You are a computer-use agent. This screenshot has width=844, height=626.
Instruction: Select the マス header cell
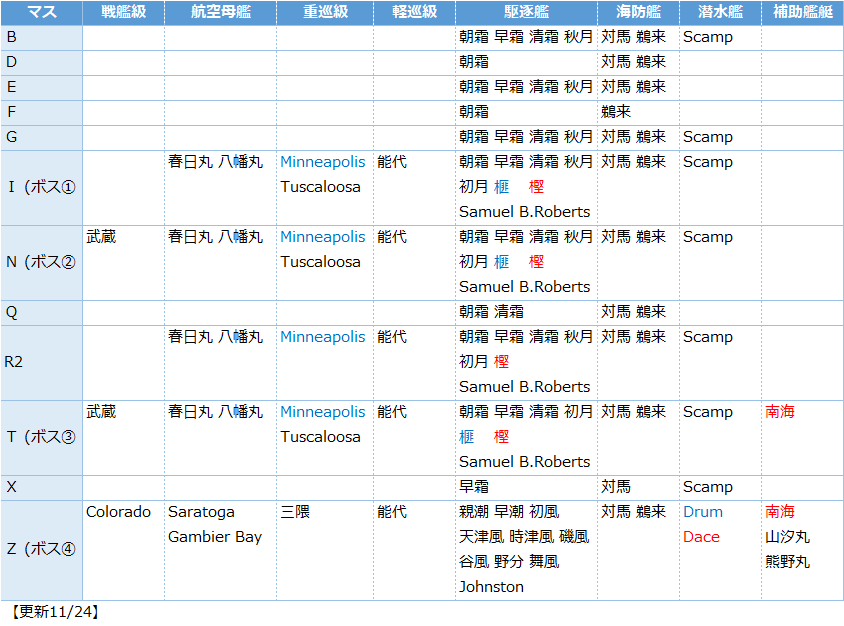[41, 12]
